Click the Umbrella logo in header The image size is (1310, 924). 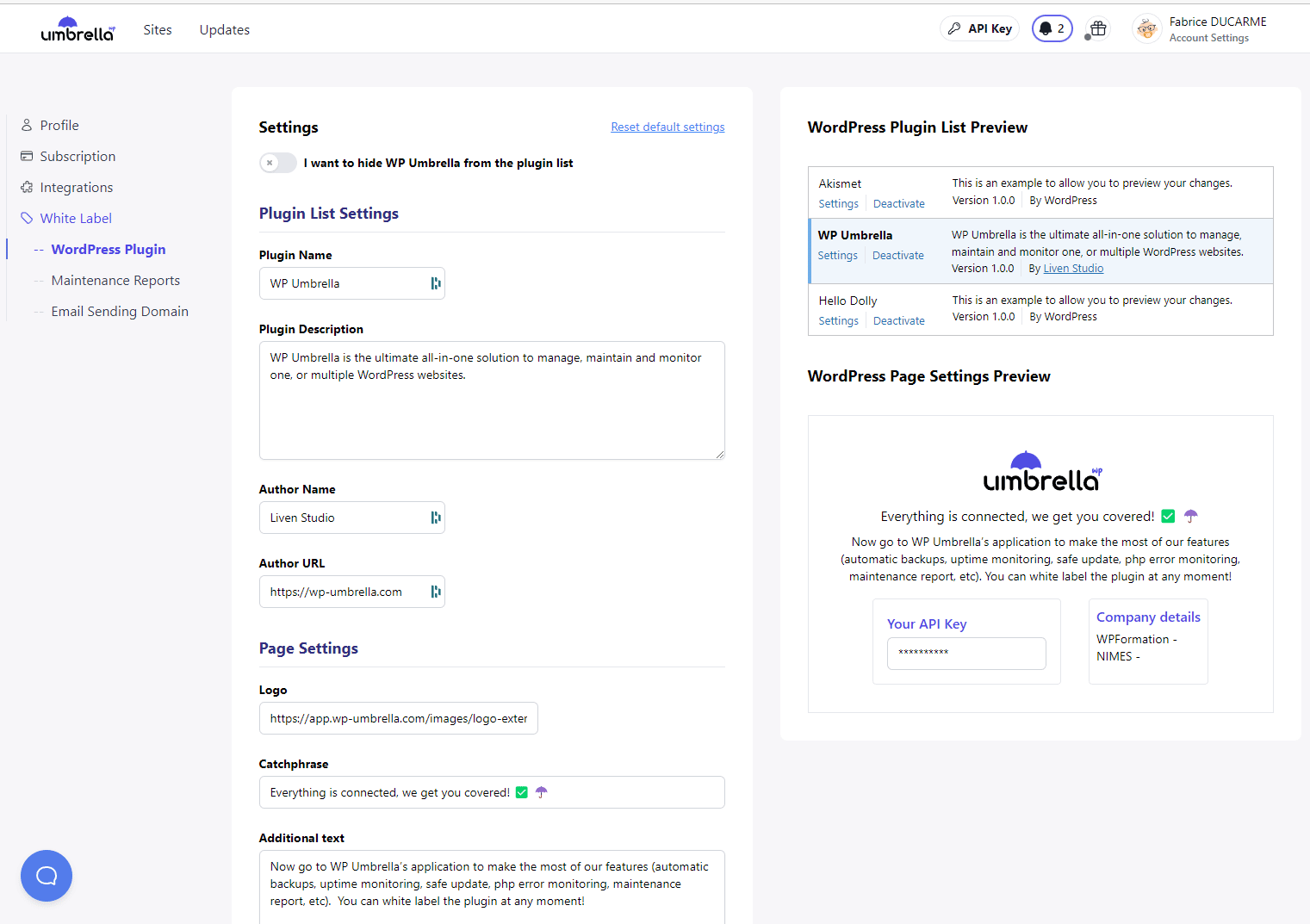pyautogui.click(x=78, y=30)
